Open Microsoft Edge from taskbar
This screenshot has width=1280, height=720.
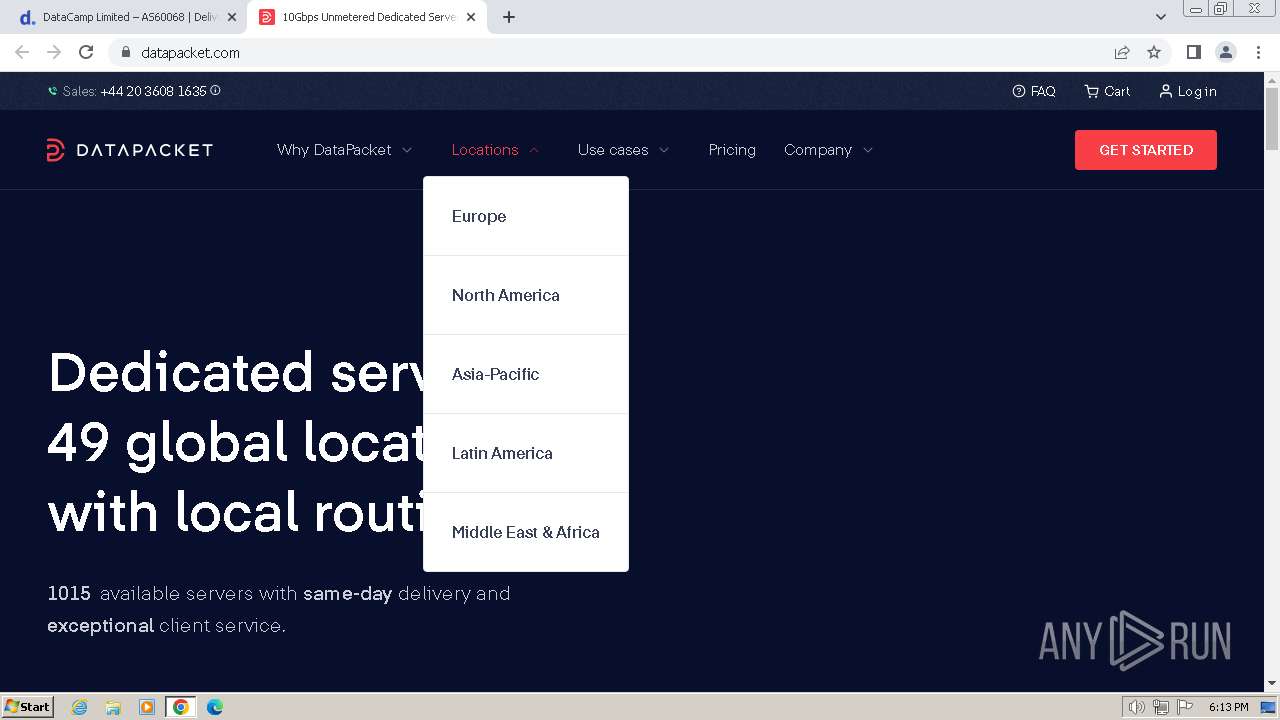[214, 707]
